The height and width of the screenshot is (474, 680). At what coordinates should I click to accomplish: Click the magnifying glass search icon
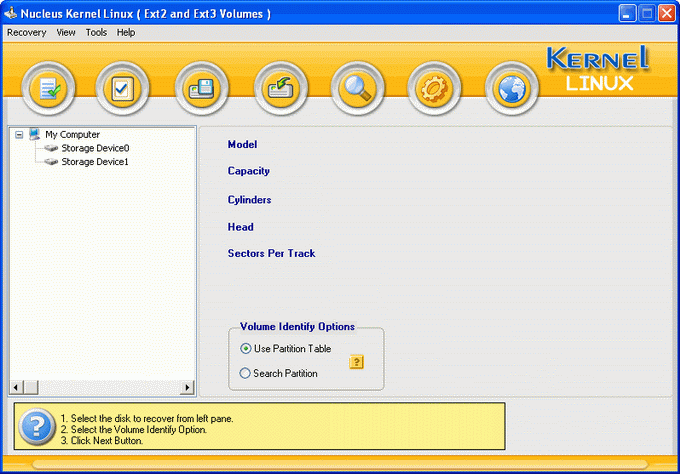(357, 88)
